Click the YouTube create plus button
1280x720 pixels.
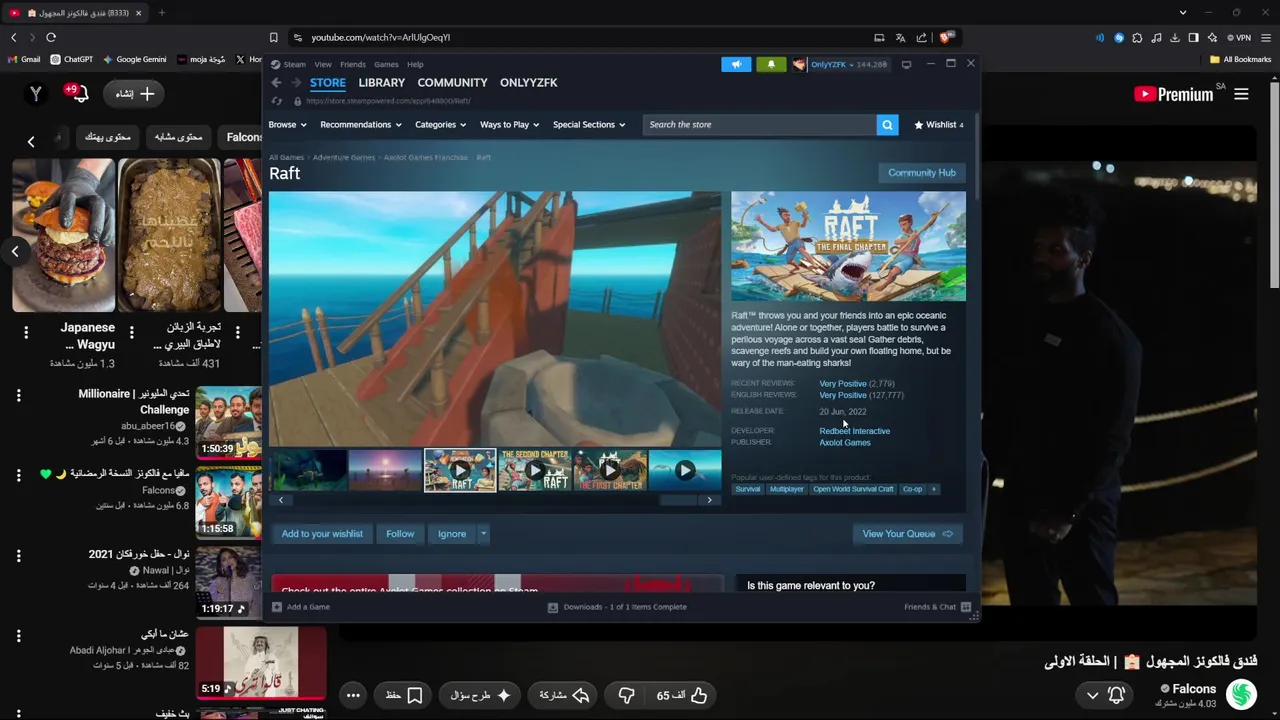pos(135,94)
